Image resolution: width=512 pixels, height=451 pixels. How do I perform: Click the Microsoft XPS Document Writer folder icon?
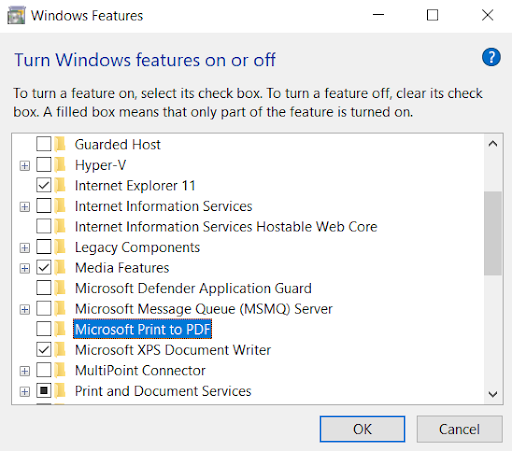coord(60,350)
